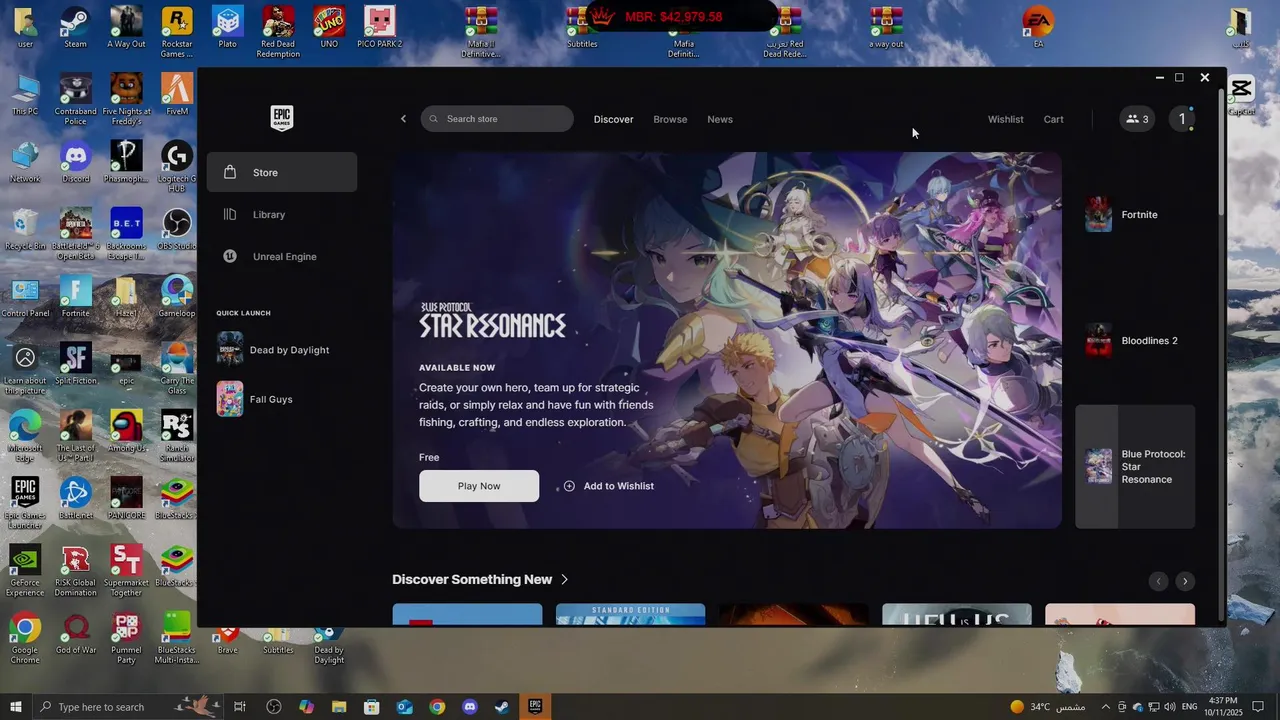1280x720 pixels.
Task: Open the Store section in Epic sidebar
Action: click(x=282, y=172)
